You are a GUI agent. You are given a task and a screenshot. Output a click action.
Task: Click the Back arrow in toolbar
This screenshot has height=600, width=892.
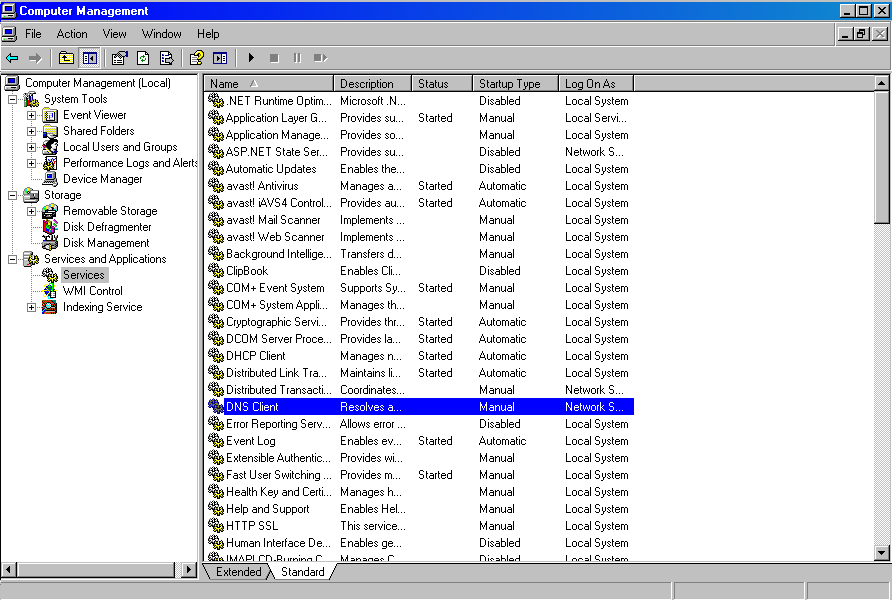13,58
